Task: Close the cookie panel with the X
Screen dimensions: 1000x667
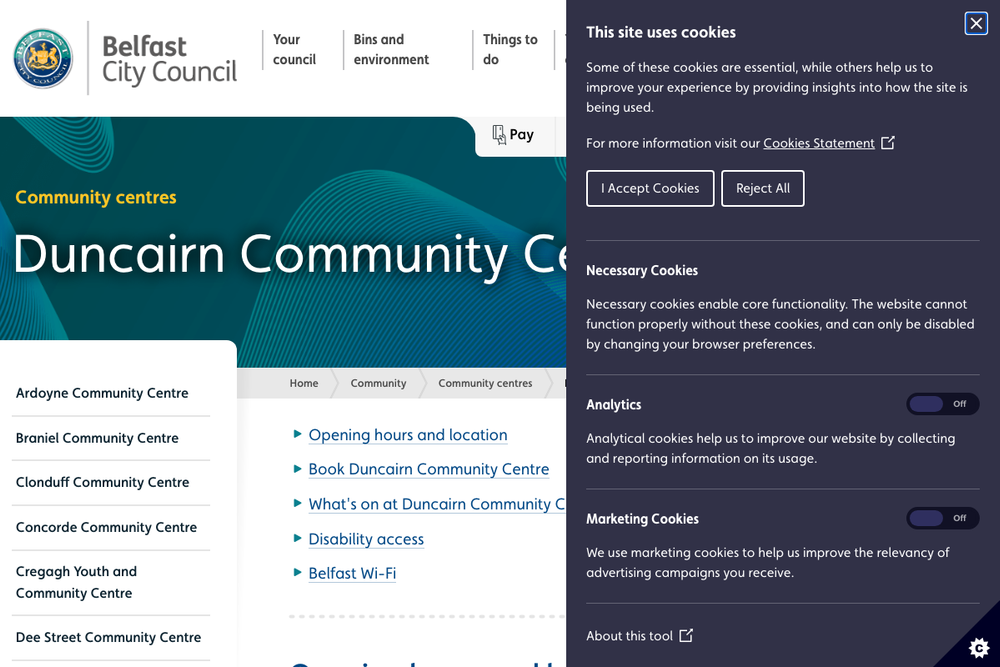Action: click(x=976, y=24)
